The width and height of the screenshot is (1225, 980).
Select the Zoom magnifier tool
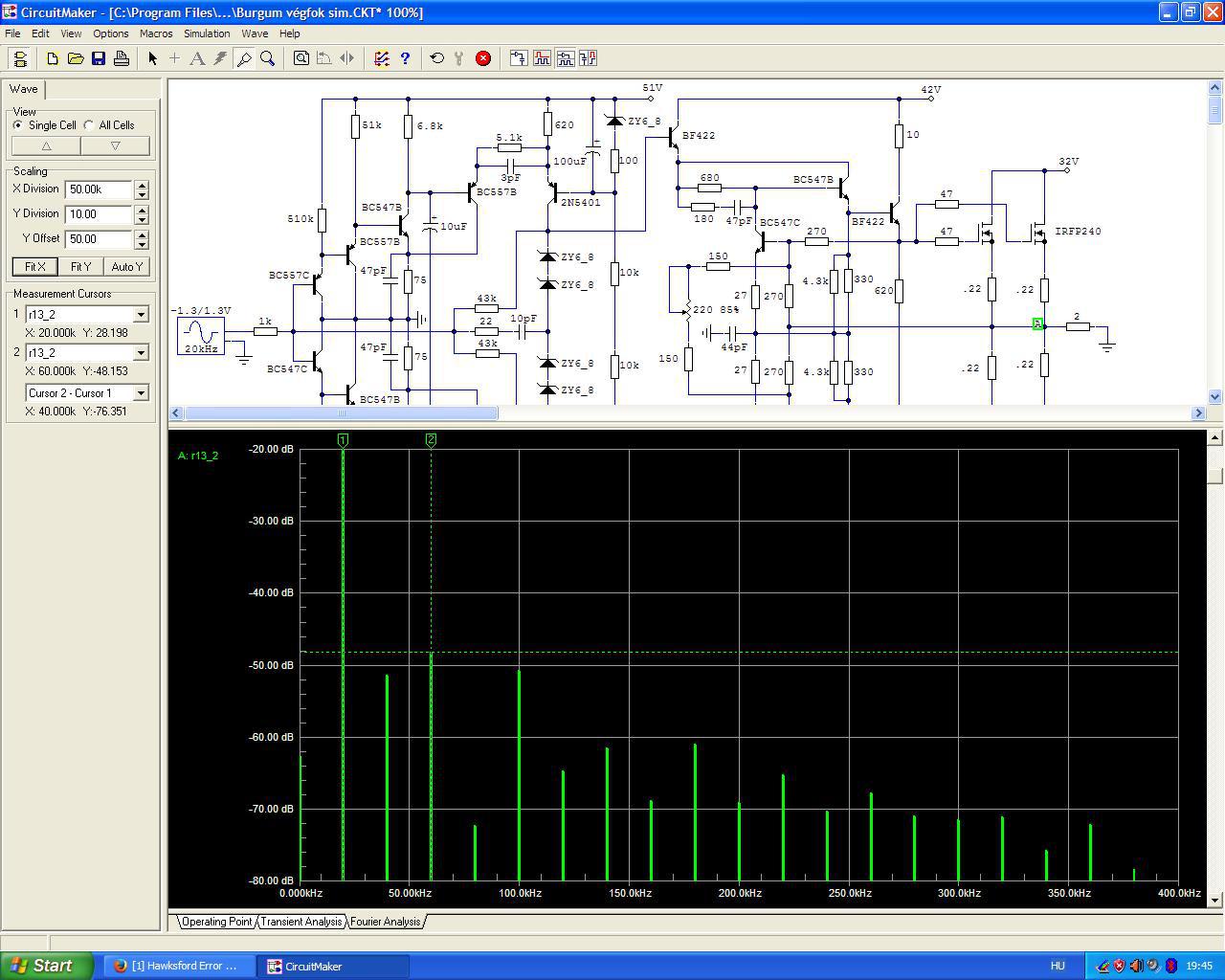click(x=268, y=58)
